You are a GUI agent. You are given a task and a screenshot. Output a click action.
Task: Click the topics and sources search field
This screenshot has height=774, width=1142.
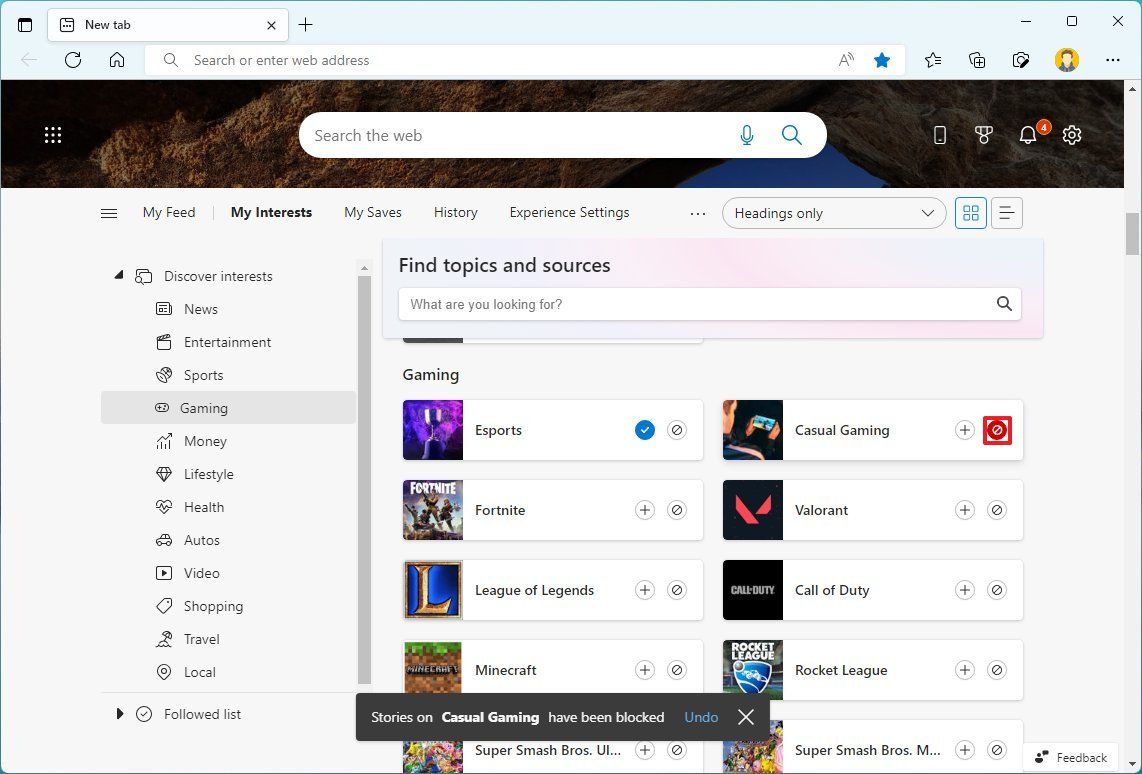click(700, 304)
